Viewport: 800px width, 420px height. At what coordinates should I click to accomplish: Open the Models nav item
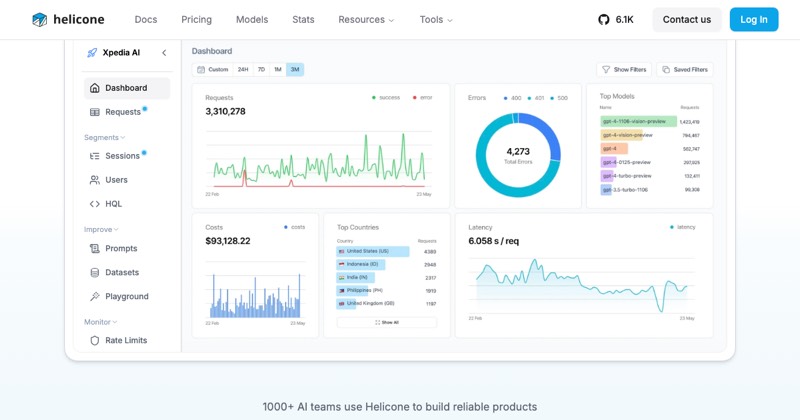[252, 19]
